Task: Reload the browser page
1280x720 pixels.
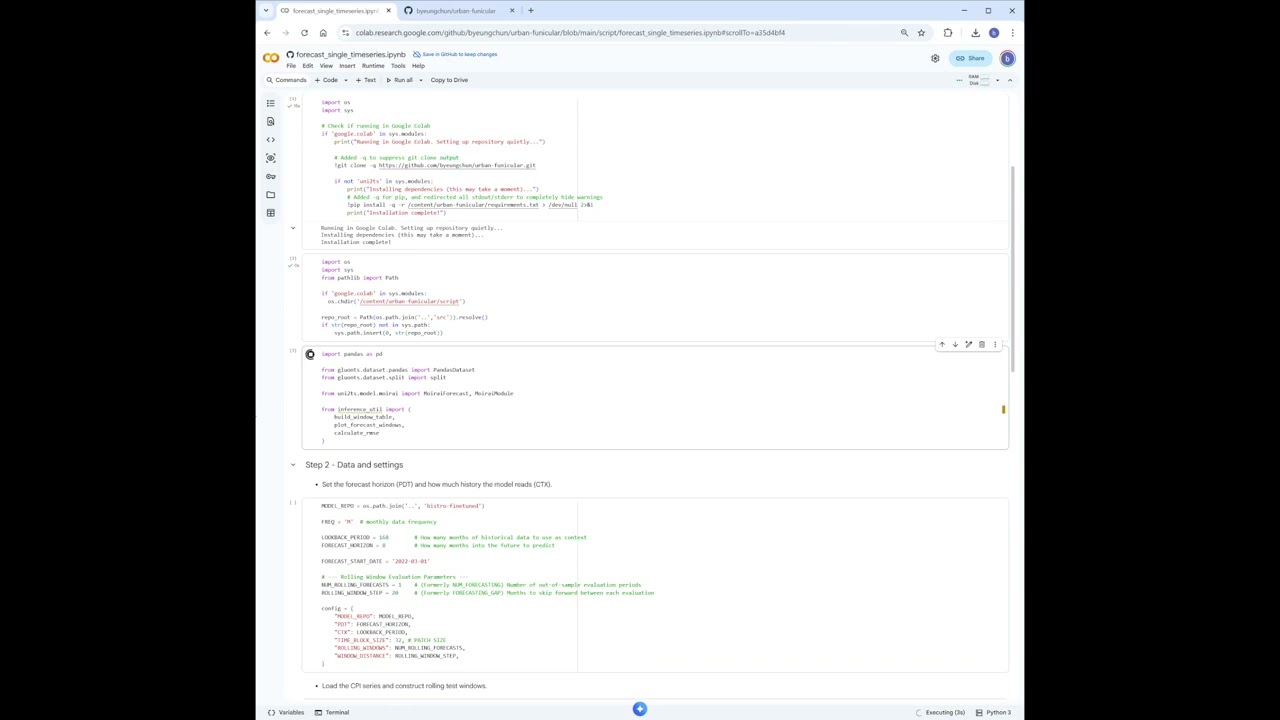Action: (x=304, y=33)
